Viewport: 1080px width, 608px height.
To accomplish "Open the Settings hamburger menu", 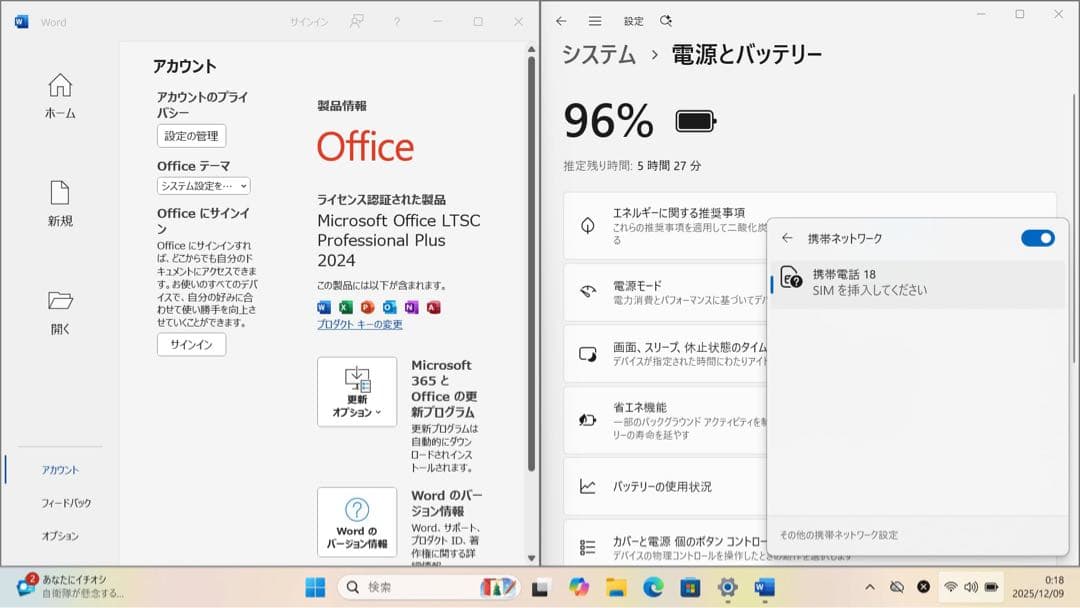I will tap(594, 20).
